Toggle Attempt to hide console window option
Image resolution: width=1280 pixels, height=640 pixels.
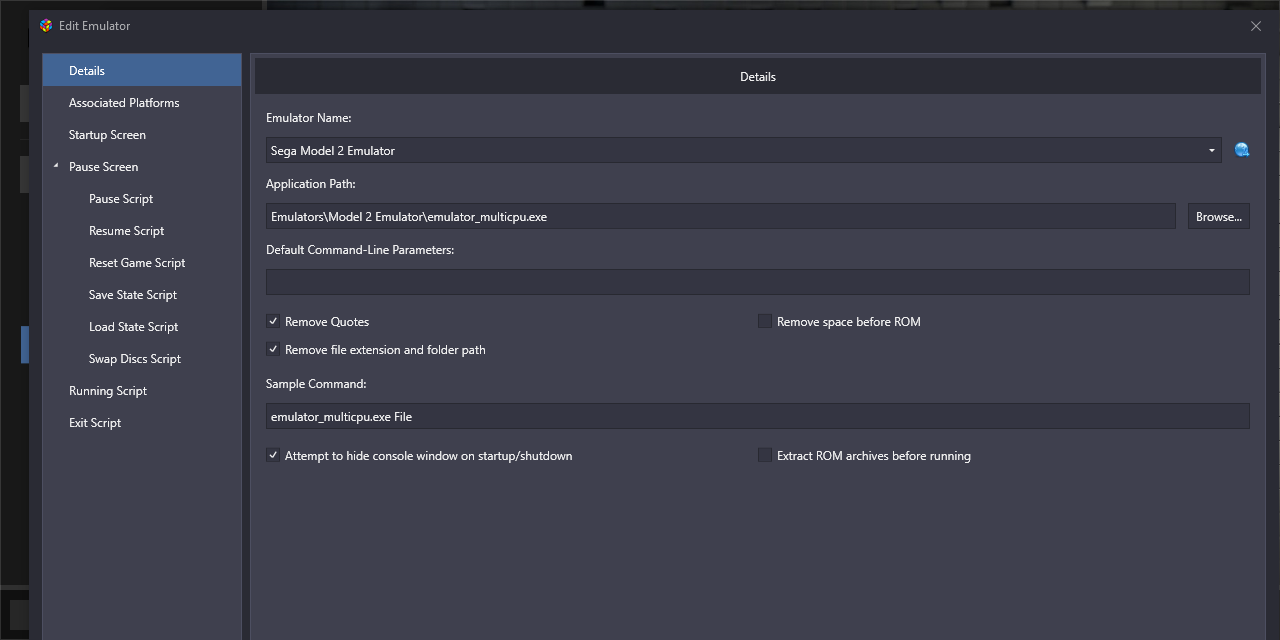point(272,456)
